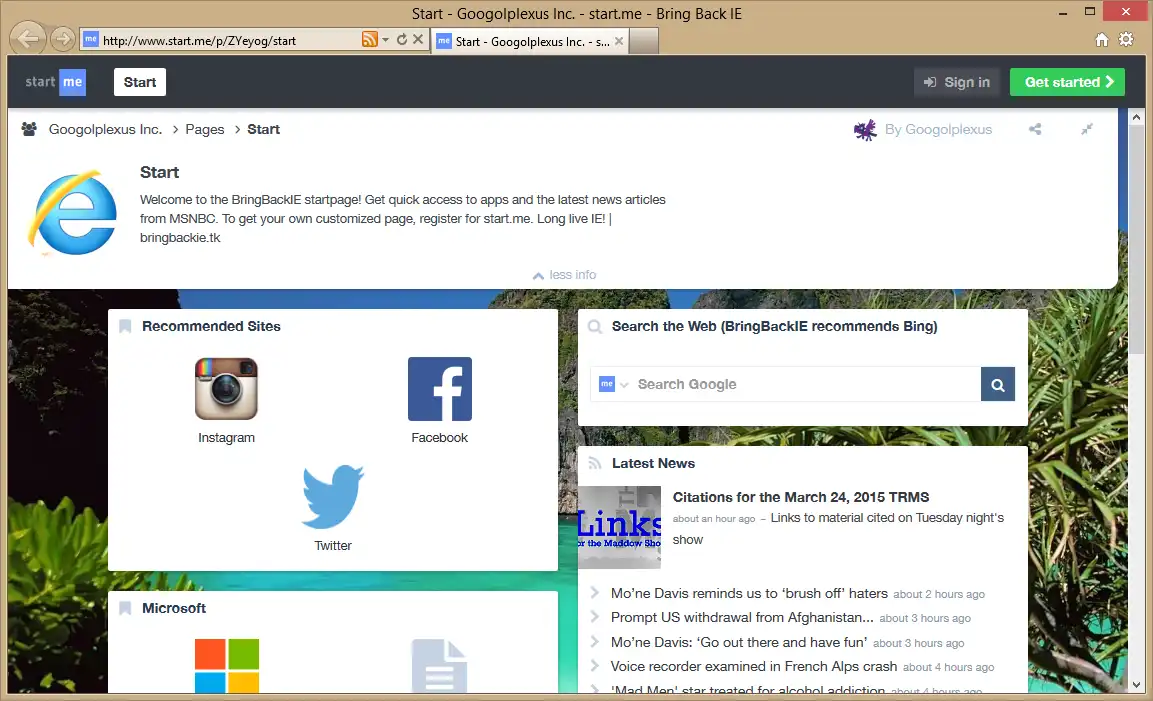1153x701 pixels.
Task: Click the RSS feed icon in address bar
Action: click(369, 39)
